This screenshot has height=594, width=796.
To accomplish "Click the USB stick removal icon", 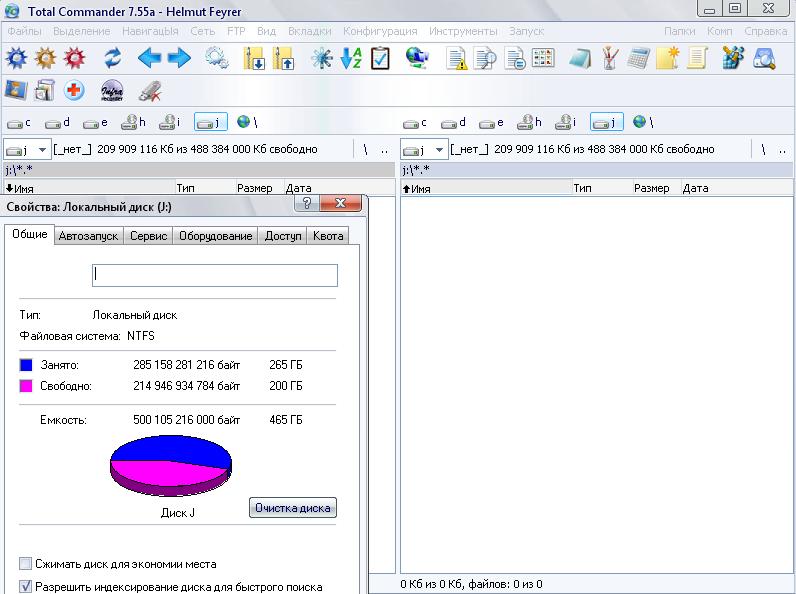I will [150, 91].
